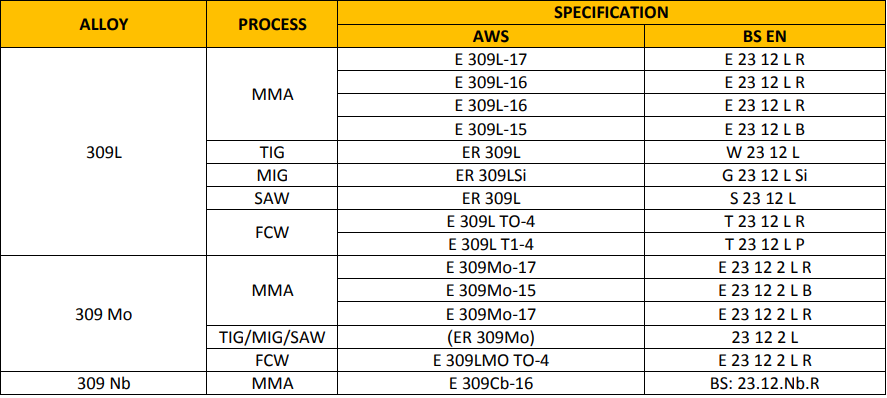Click the G 23 12 L Si cell
This screenshot has height=398, width=887.
pyautogui.click(x=765, y=175)
